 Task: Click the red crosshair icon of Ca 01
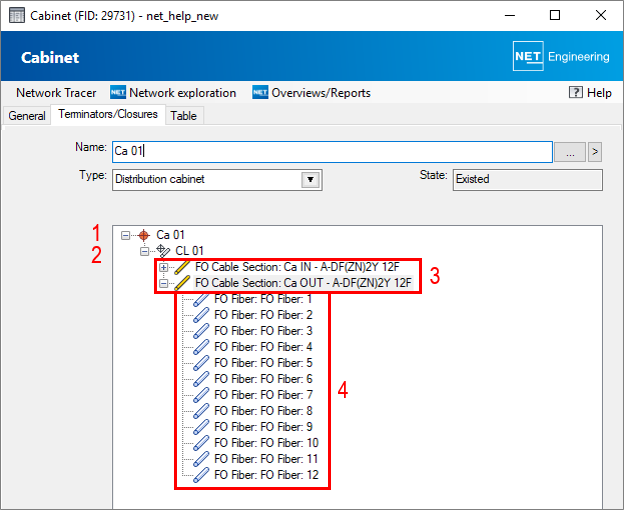[144, 236]
